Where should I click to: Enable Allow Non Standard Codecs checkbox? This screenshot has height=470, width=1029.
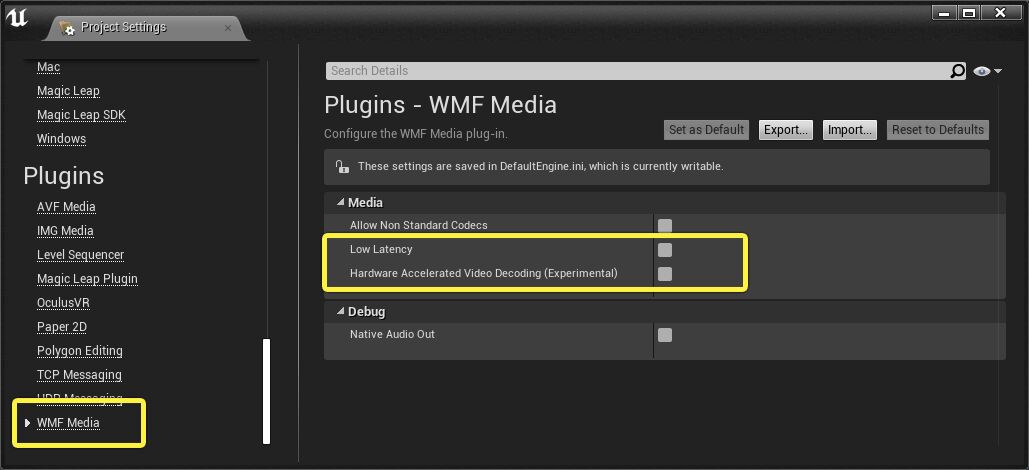665,226
